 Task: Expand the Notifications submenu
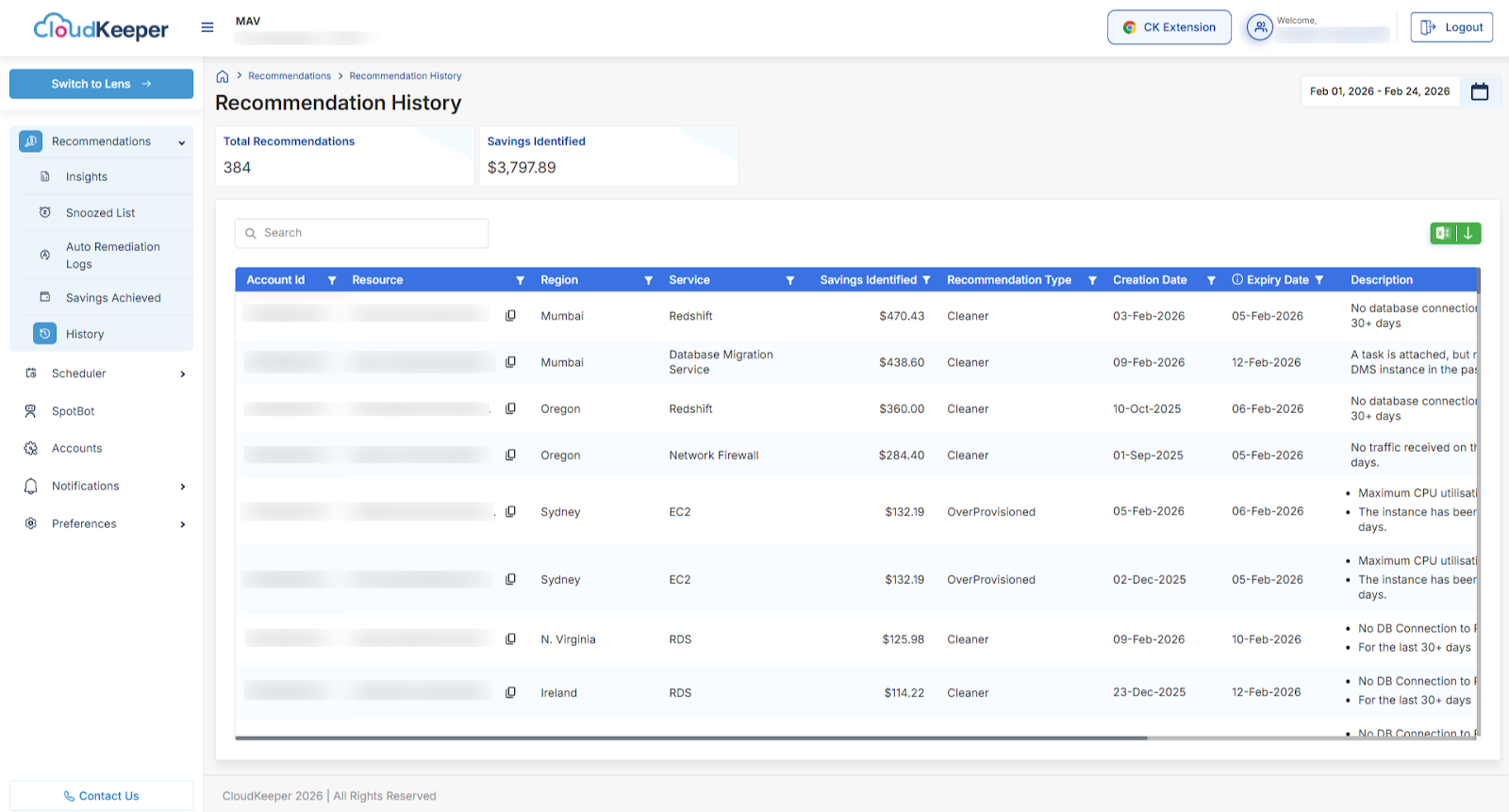click(182, 487)
